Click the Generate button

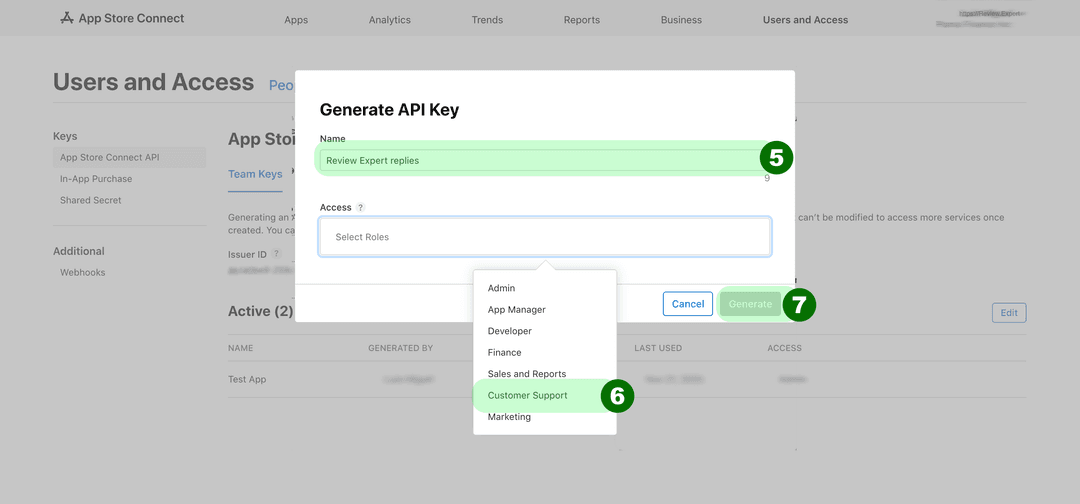coord(751,304)
